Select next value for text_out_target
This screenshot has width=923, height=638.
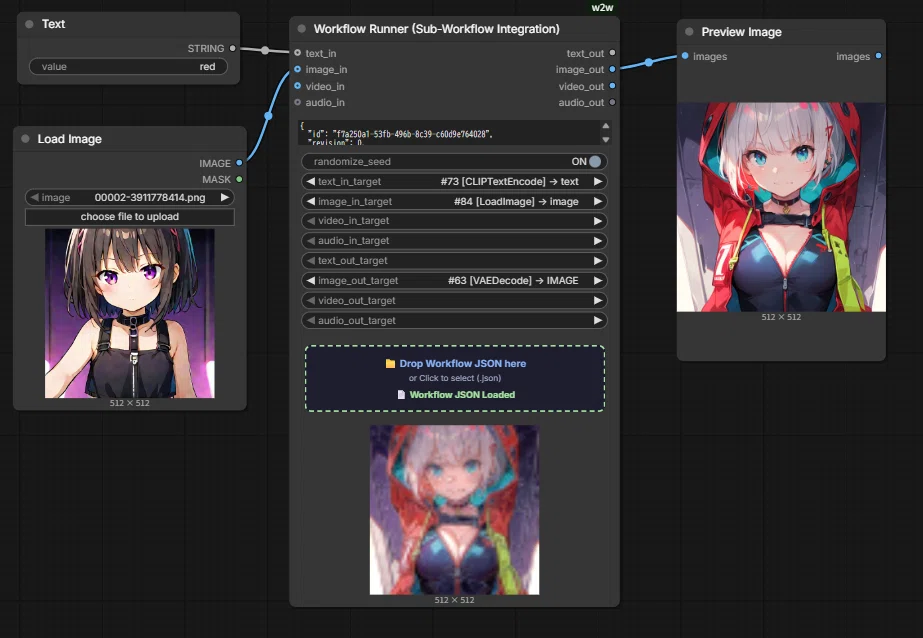click(x=597, y=261)
